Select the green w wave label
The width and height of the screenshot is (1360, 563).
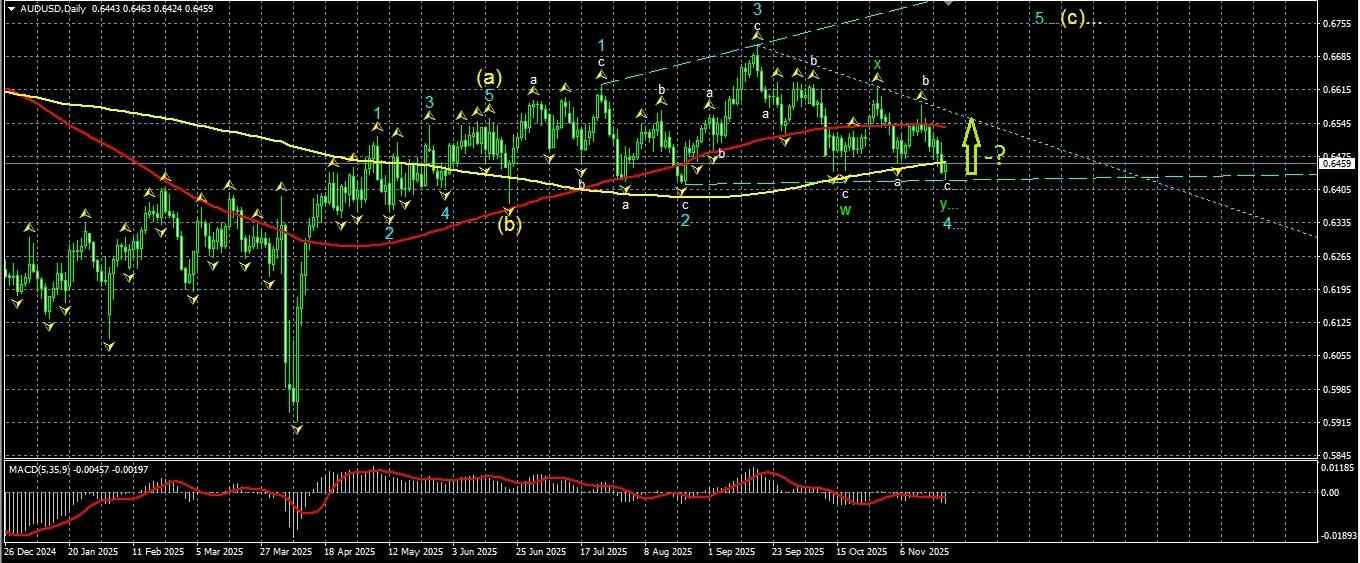coord(845,210)
